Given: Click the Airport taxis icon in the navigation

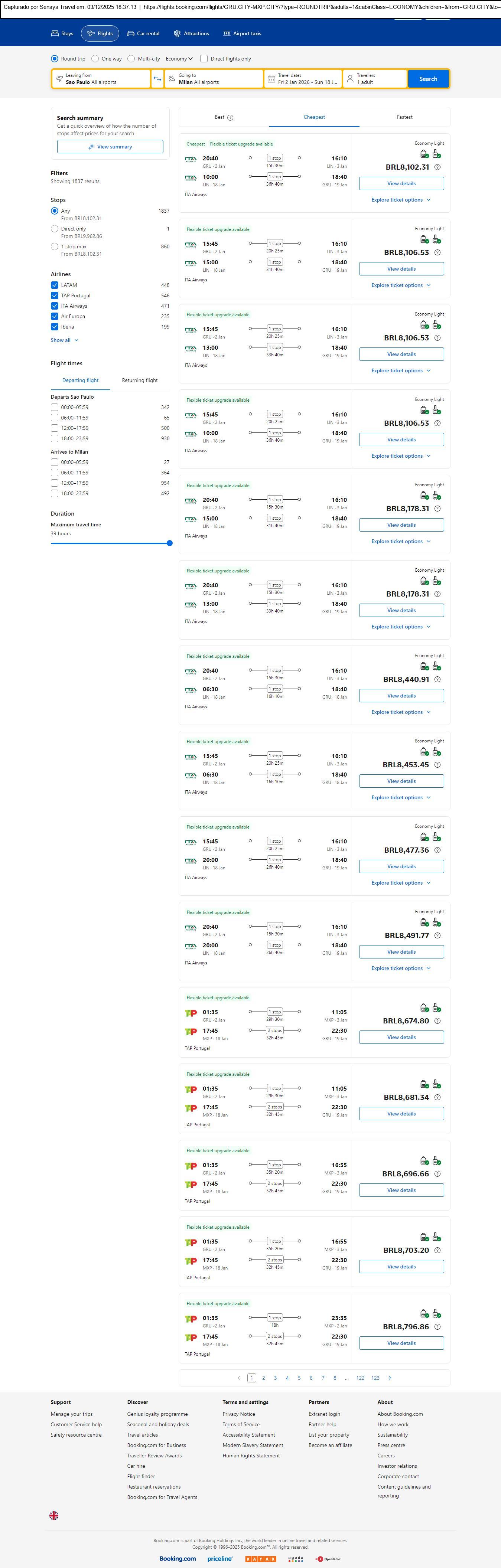Looking at the screenshot, I should click(227, 33).
